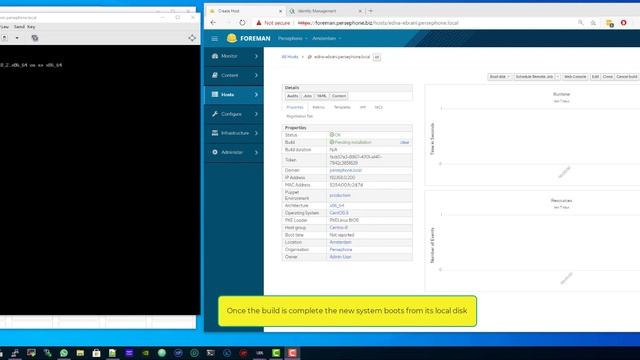Open the persephone.local domain link
Viewport: 640px width, 360px height.
[346, 170]
